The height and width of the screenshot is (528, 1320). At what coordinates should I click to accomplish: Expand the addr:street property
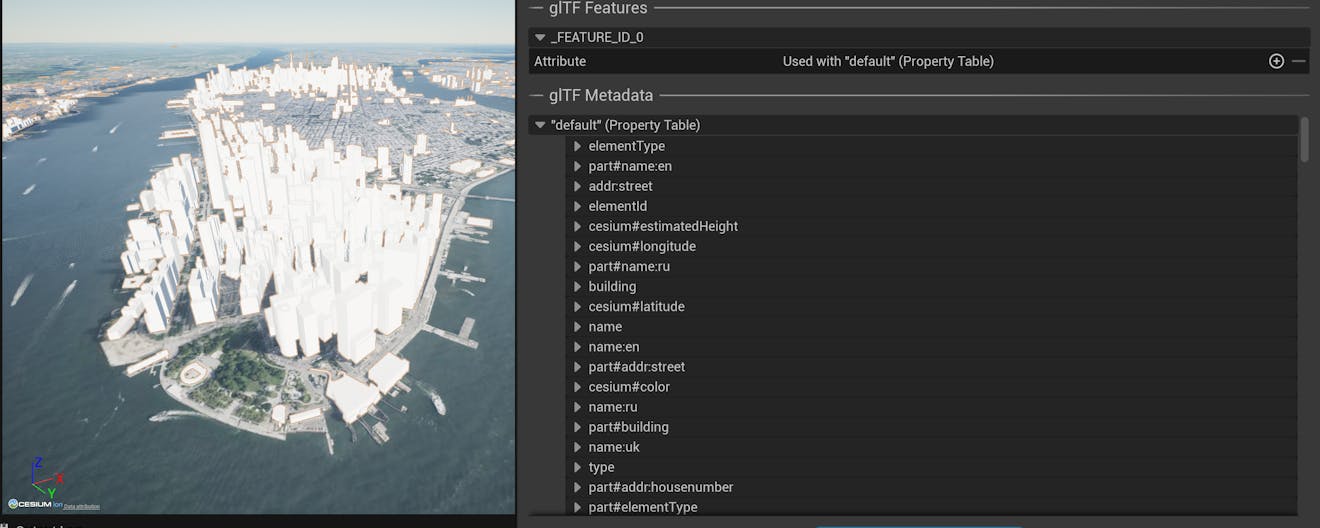coord(578,186)
